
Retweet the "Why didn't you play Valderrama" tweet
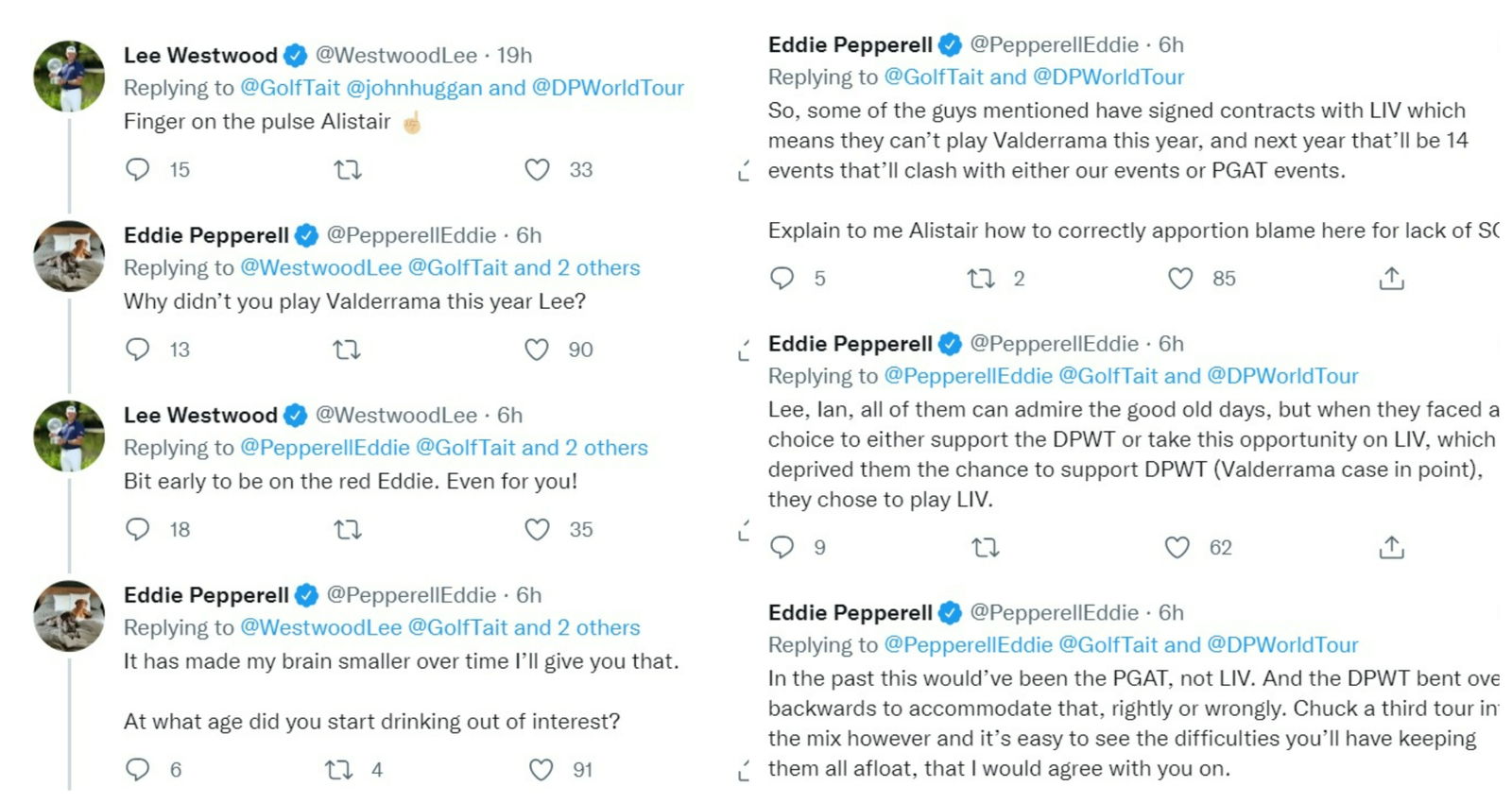pos(347,350)
